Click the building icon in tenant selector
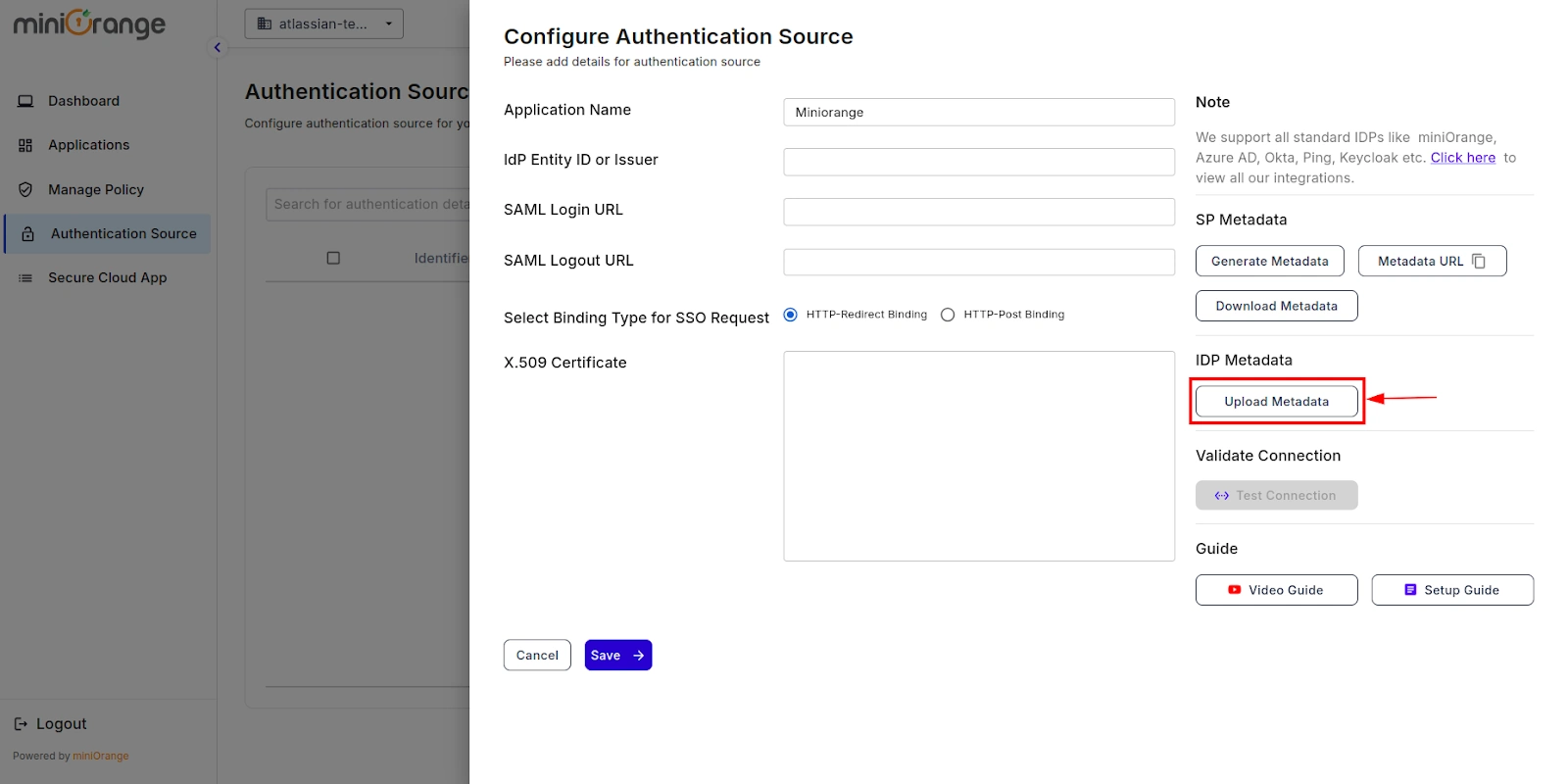The image size is (1568, 784). (265, 24)
